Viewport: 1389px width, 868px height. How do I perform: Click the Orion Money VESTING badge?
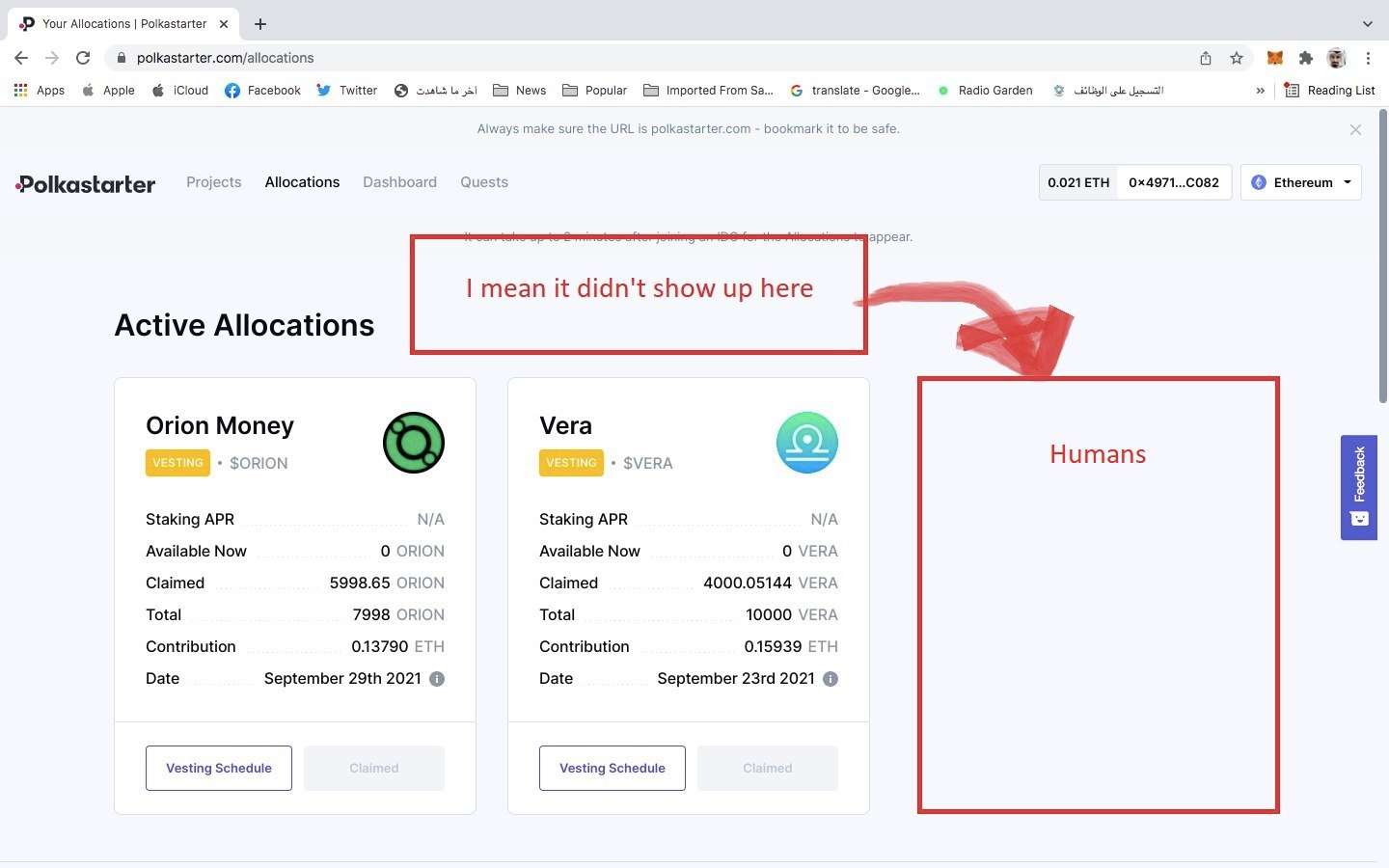(177, 463)
